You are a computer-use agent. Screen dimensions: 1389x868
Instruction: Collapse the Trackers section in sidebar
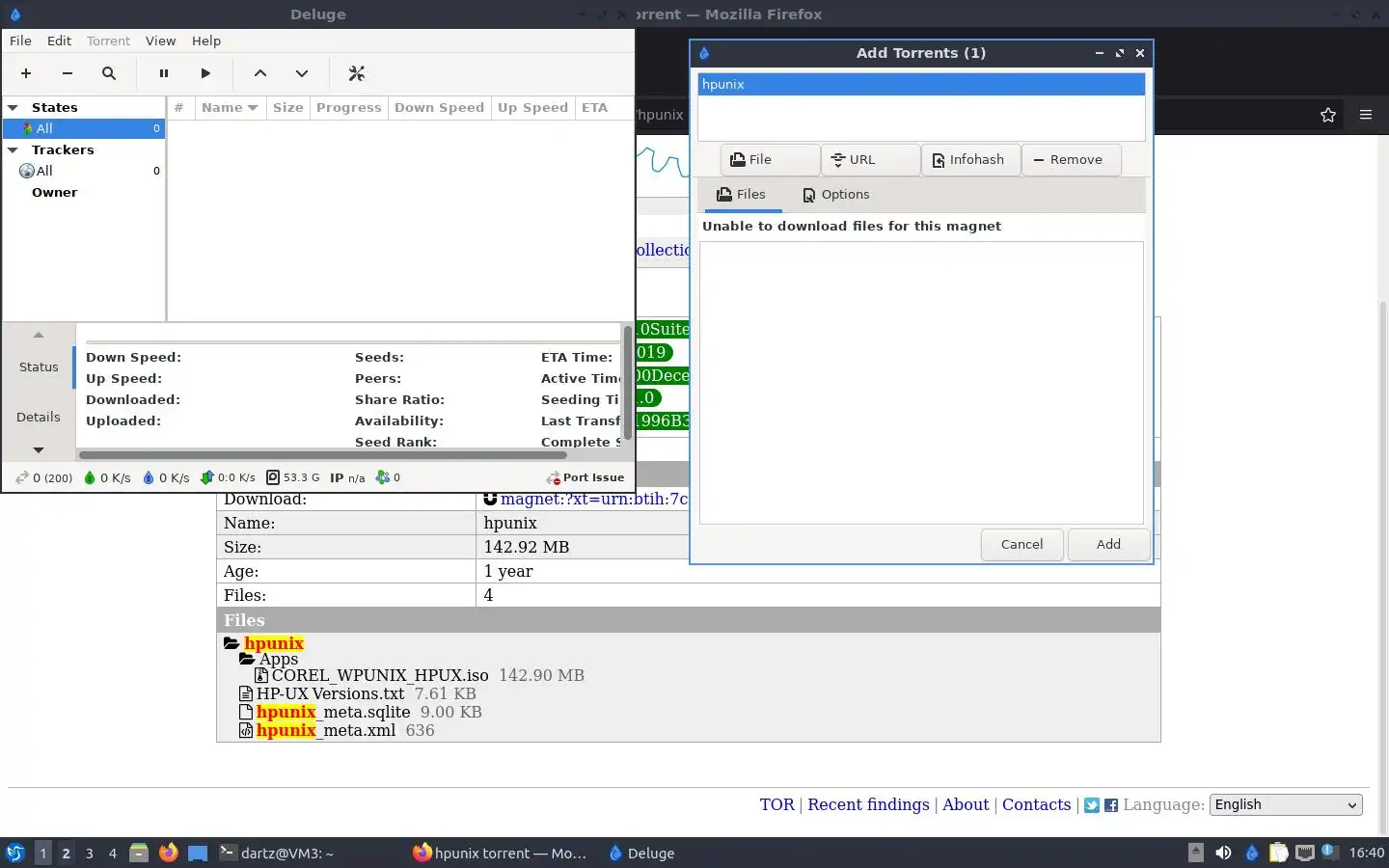(x=14, y=150)
